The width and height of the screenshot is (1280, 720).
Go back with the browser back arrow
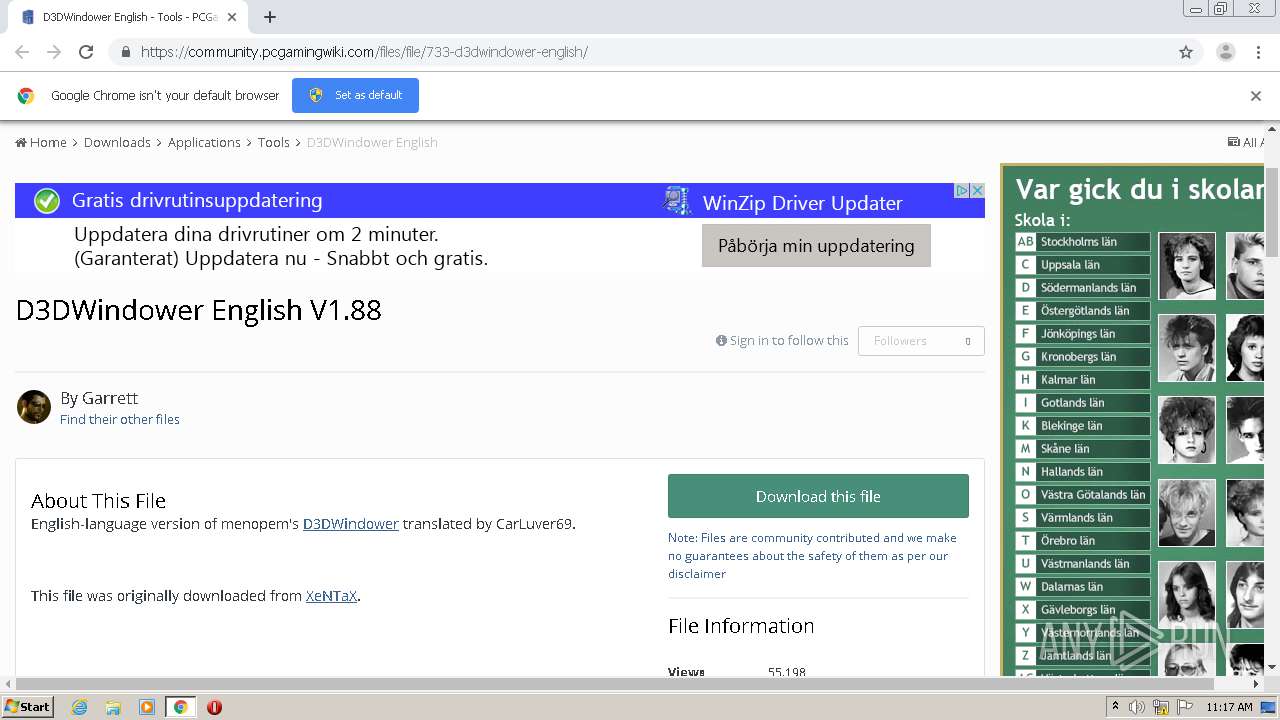point(22,52)
